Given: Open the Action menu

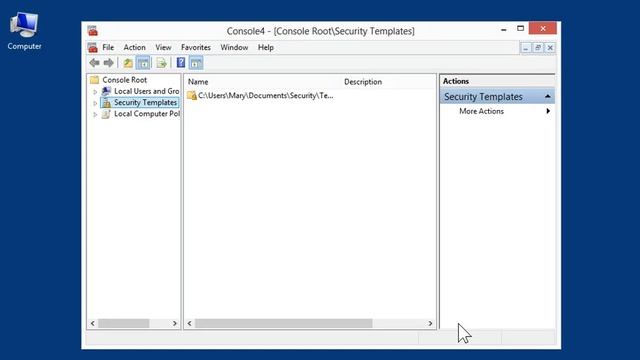Looking at the screenshot, I should click(134, 47).
